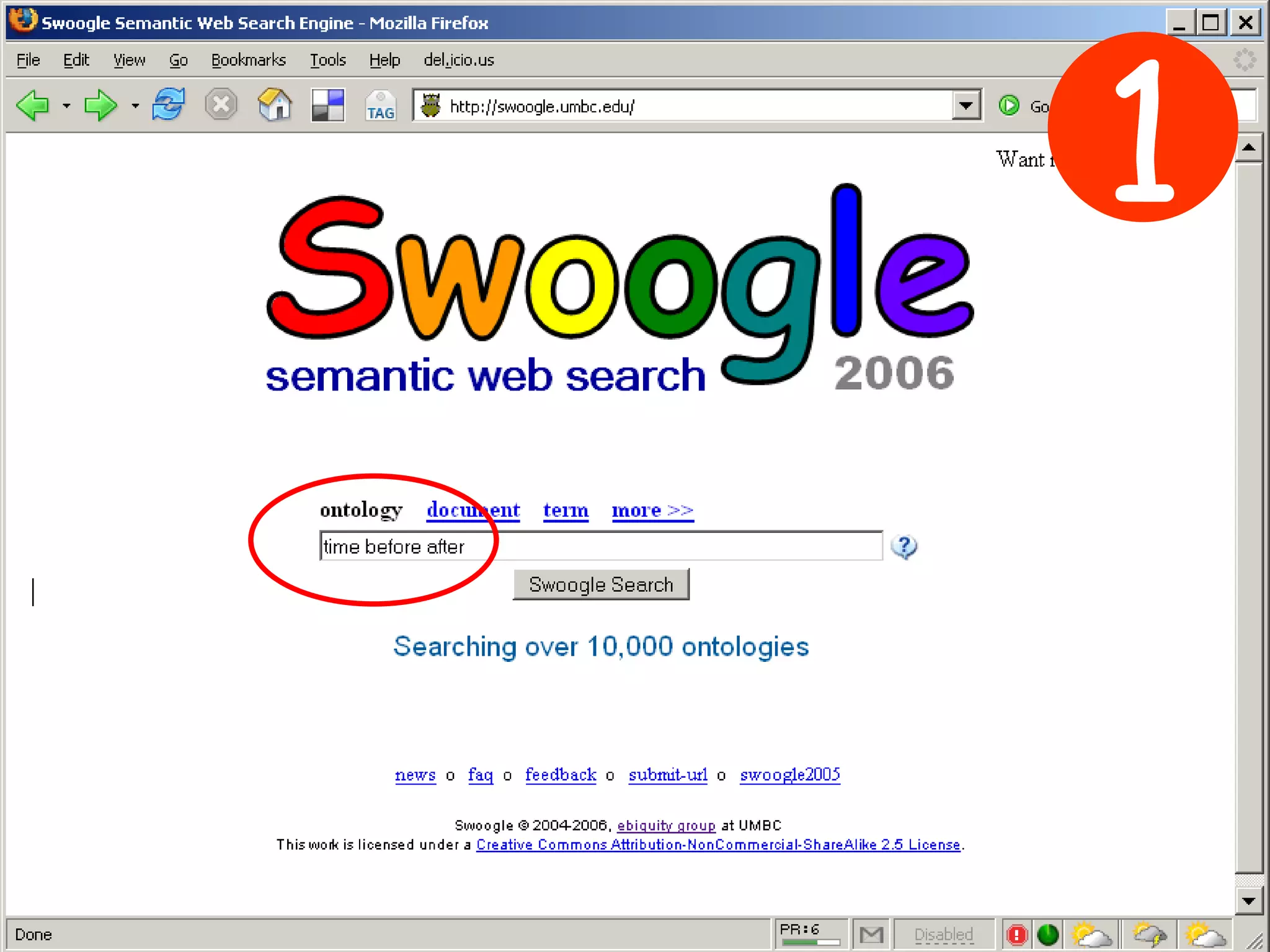Open the Tools menu
Image resolution: width=1270 pixels, height=952 pixels.
point(327,60)
